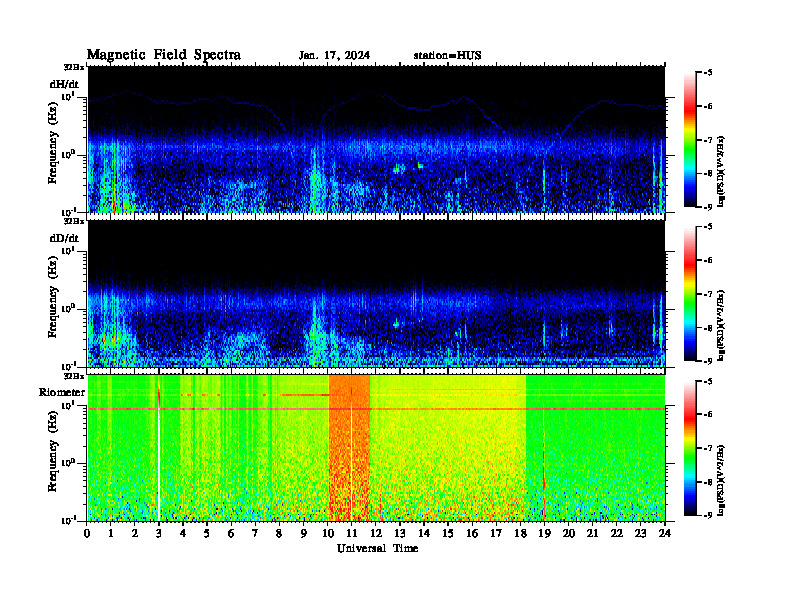This screenshot has height=612, width=792.
Task: Click hour tick label '4' on time axis
Action: coord(183,533)
